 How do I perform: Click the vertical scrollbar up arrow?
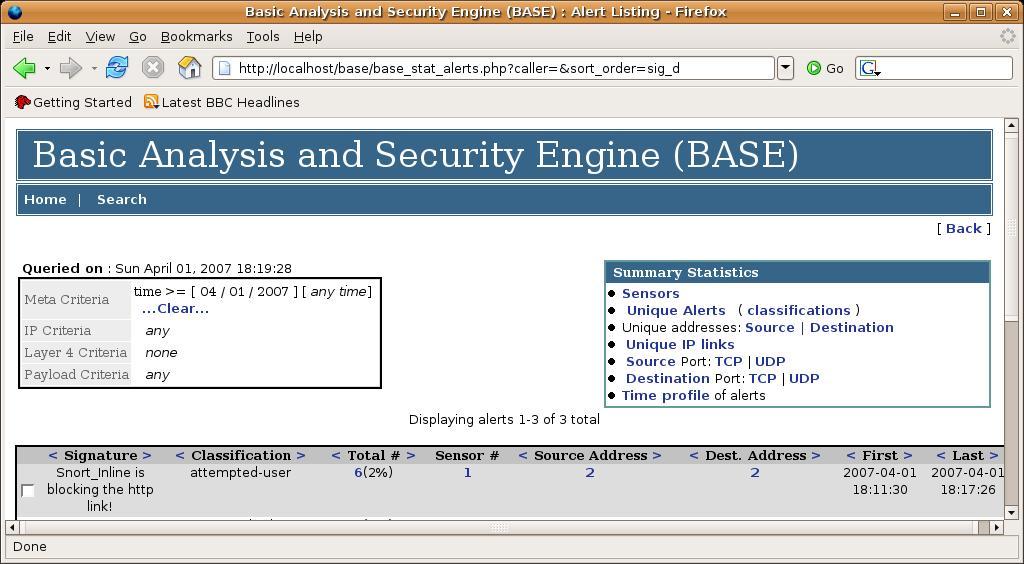point(1011,125)
